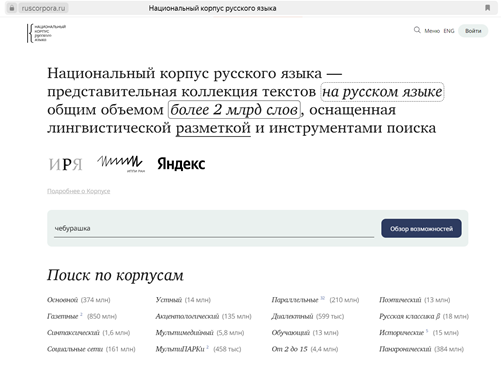Click the ИППИ РАН squiggle logo

tap(121, 163)
